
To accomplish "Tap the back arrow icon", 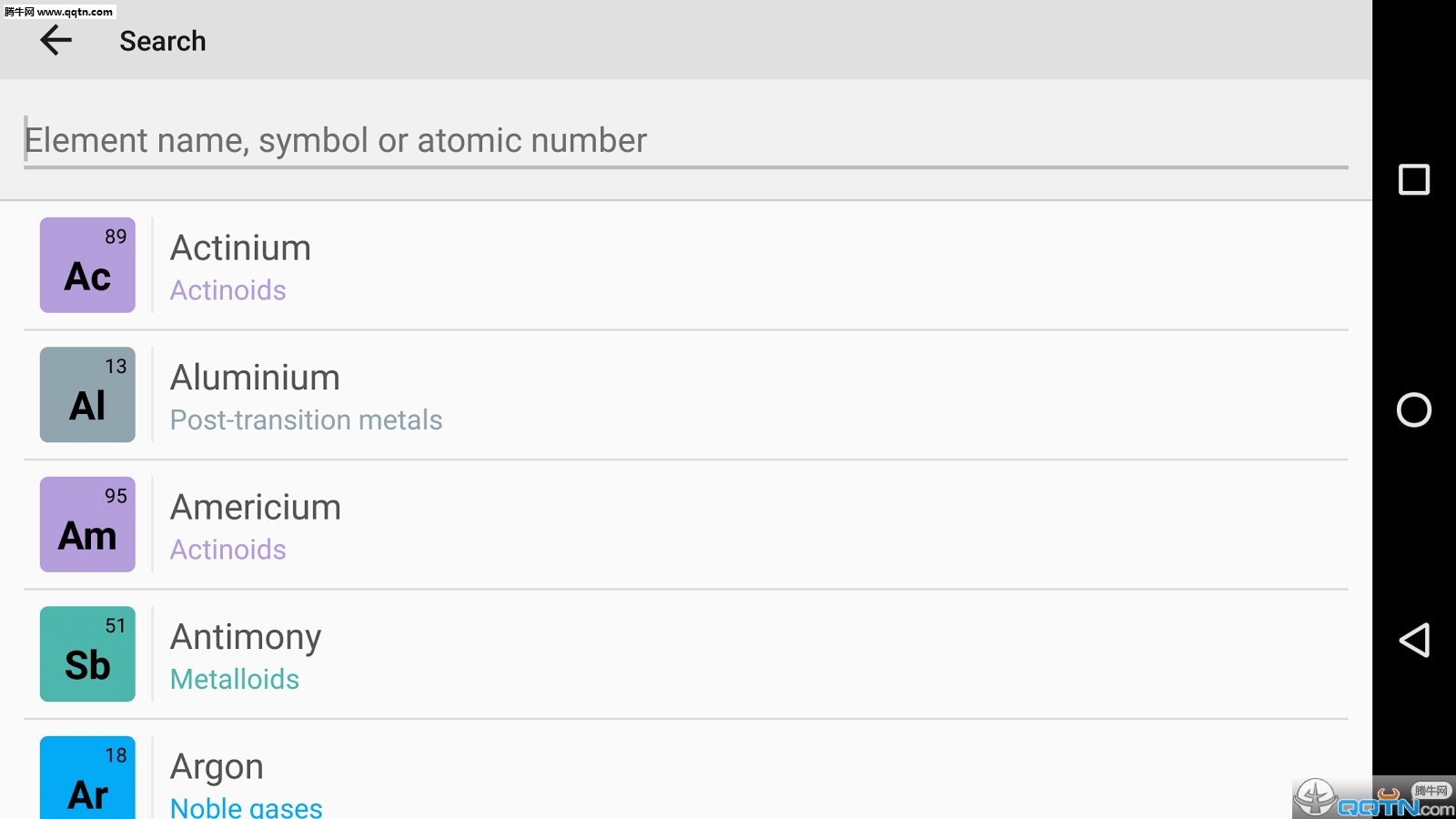I will [x=56, y=40].
